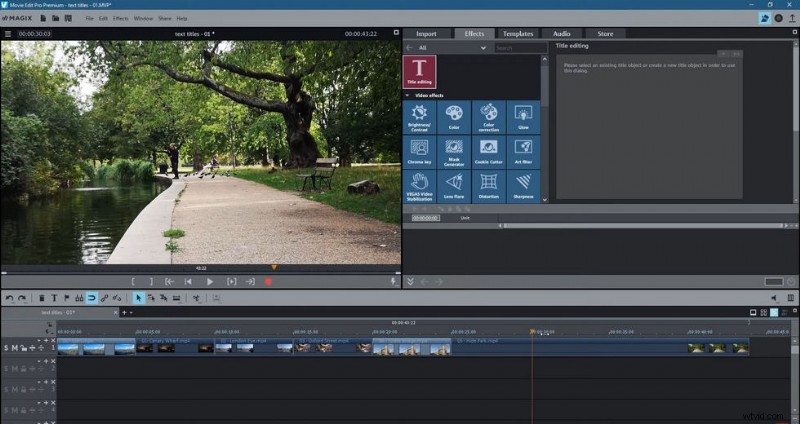Click the Search field in Effects

pos(521,48)
